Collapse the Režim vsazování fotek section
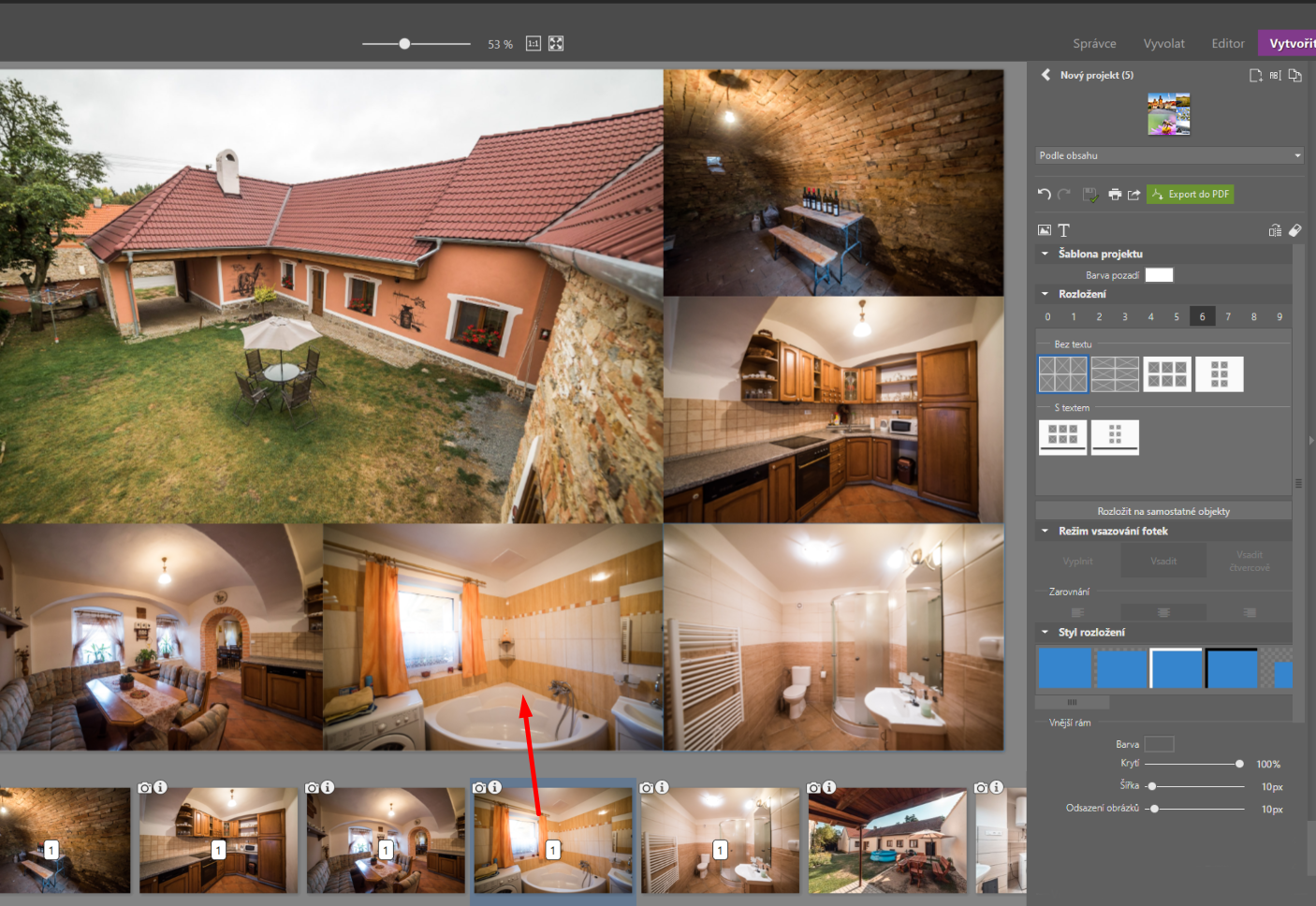This screenshot has width=1316, height=906. point(1045,531)
